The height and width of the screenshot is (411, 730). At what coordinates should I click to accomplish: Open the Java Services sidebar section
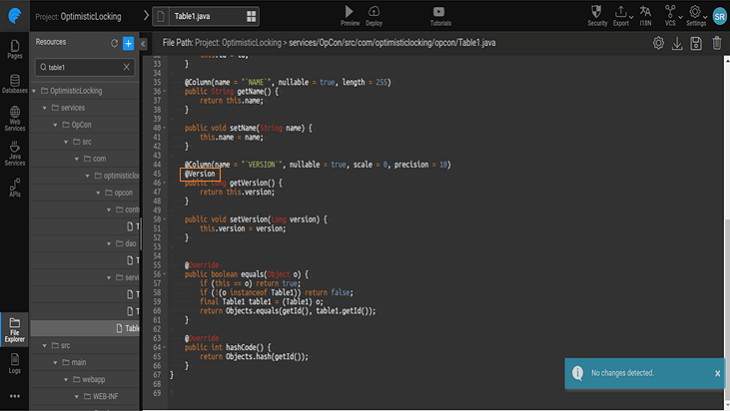pos(14,152)
